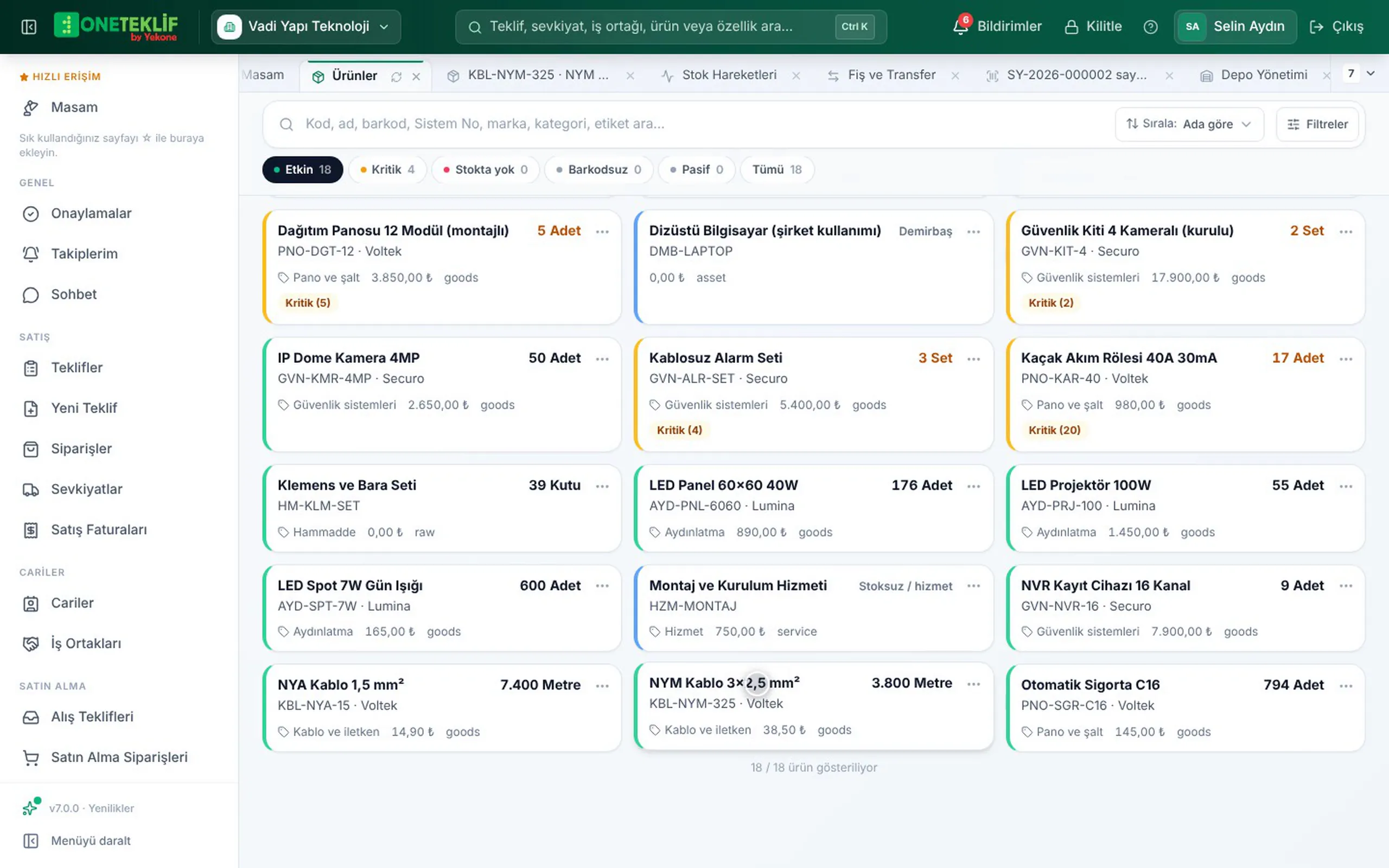Open the notifications bell icon
Image resolution: width=1389 pixels, height=868 pixels.
tap(960, 27)
